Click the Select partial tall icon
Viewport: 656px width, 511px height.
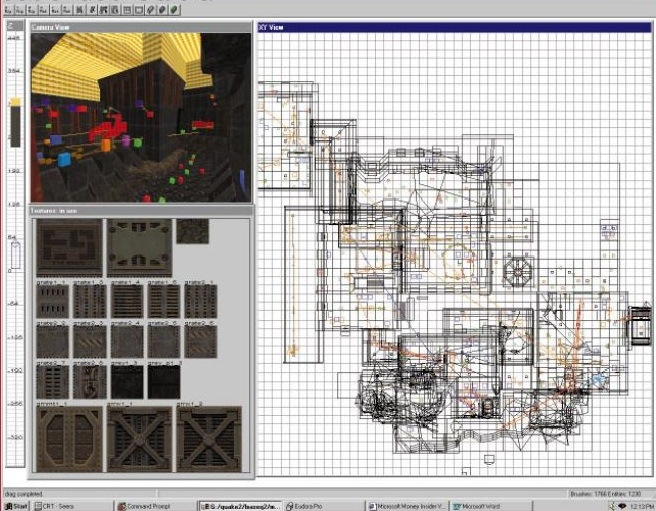(x=103, y=10)
